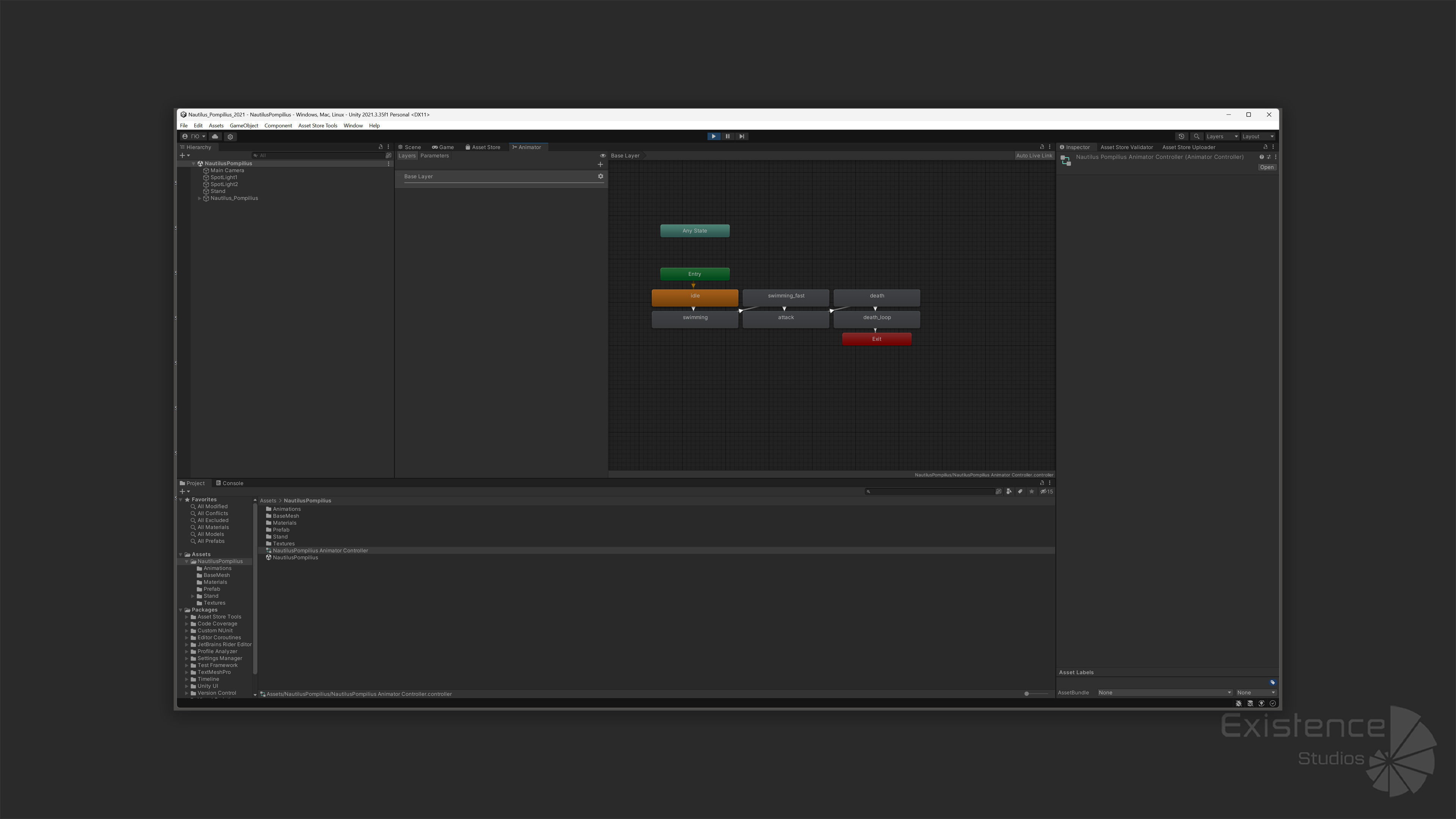Toggle the Auto Live Link button
The width and height of the screenshot is (1456, 819).
coord(1034,155)
